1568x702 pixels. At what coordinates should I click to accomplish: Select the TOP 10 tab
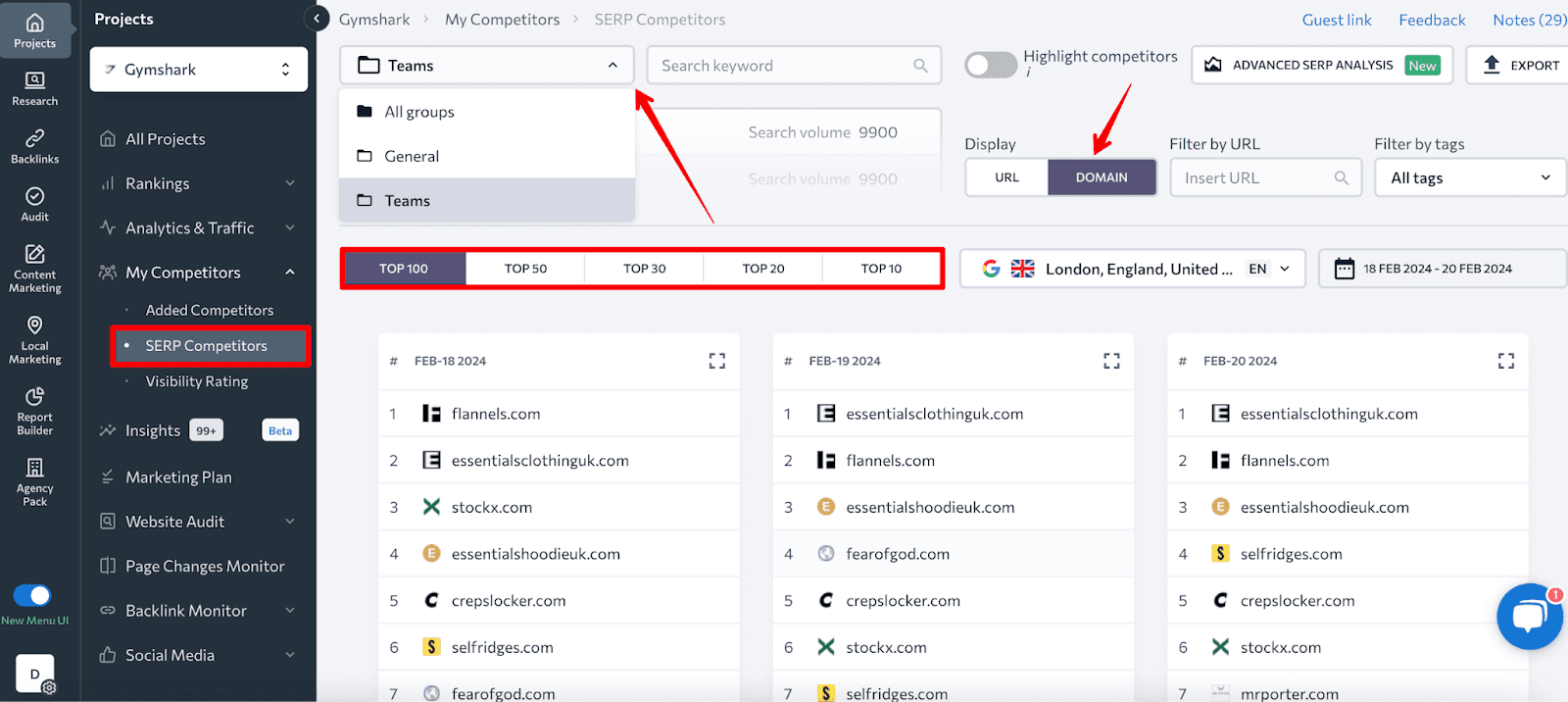881,269
